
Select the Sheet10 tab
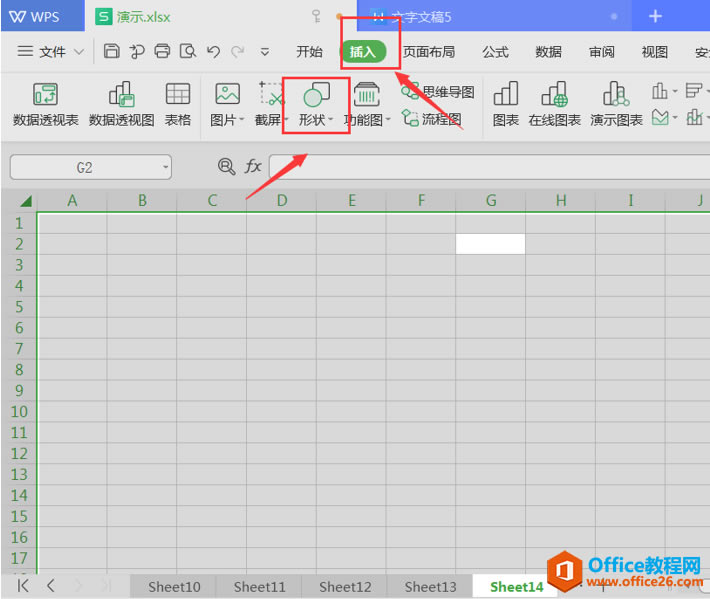pos(174,587)
